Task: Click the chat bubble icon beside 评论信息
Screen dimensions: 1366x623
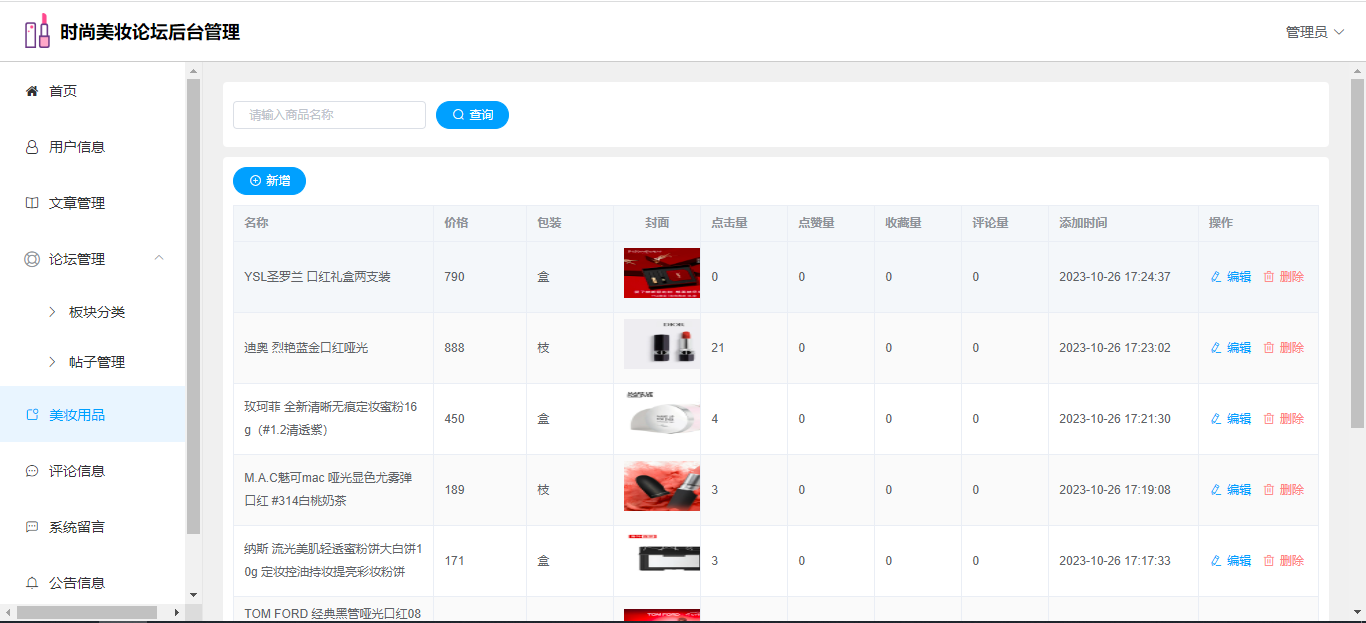Action: (32, 471)
